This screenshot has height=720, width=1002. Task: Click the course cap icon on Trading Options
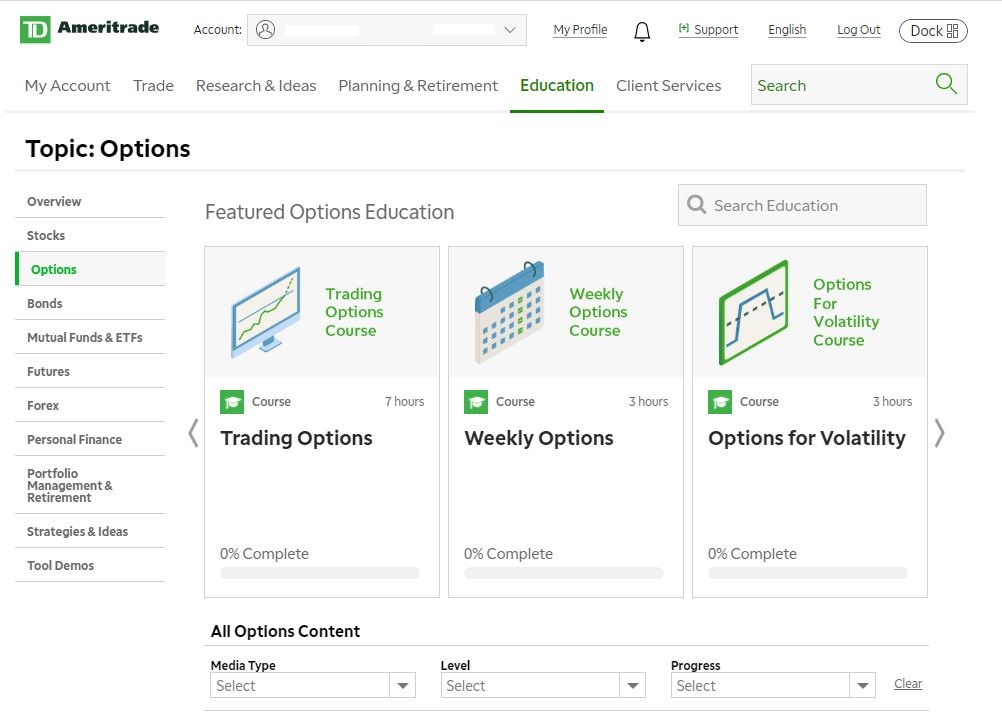click(232, 402)
